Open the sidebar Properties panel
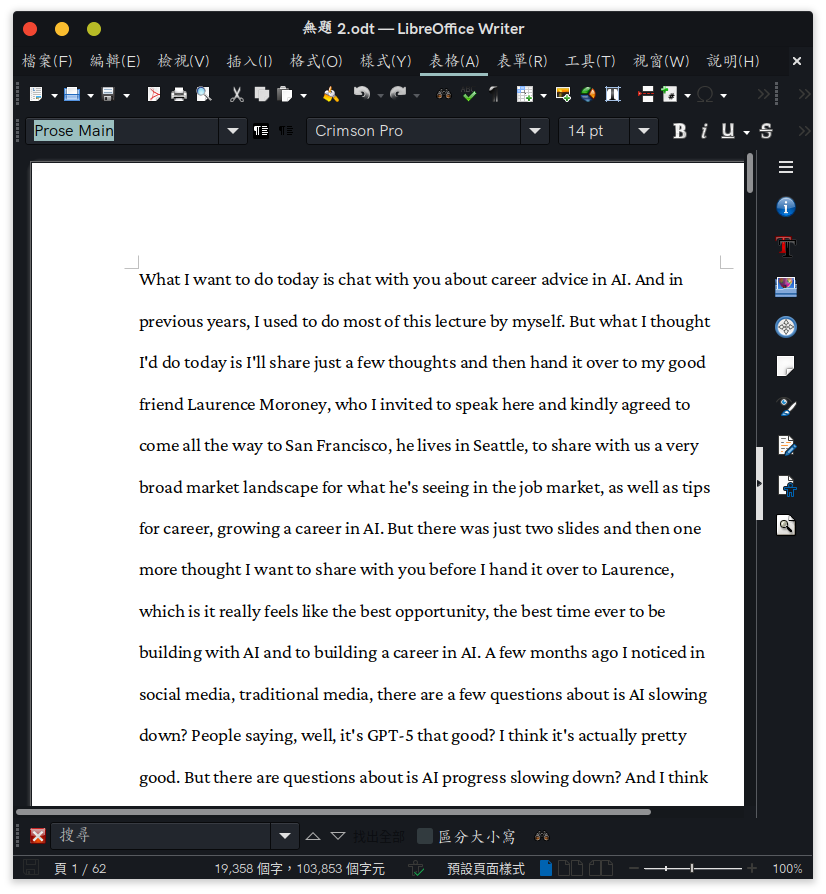This screenshot has height=894, width=826. click(x=786, y=207)
